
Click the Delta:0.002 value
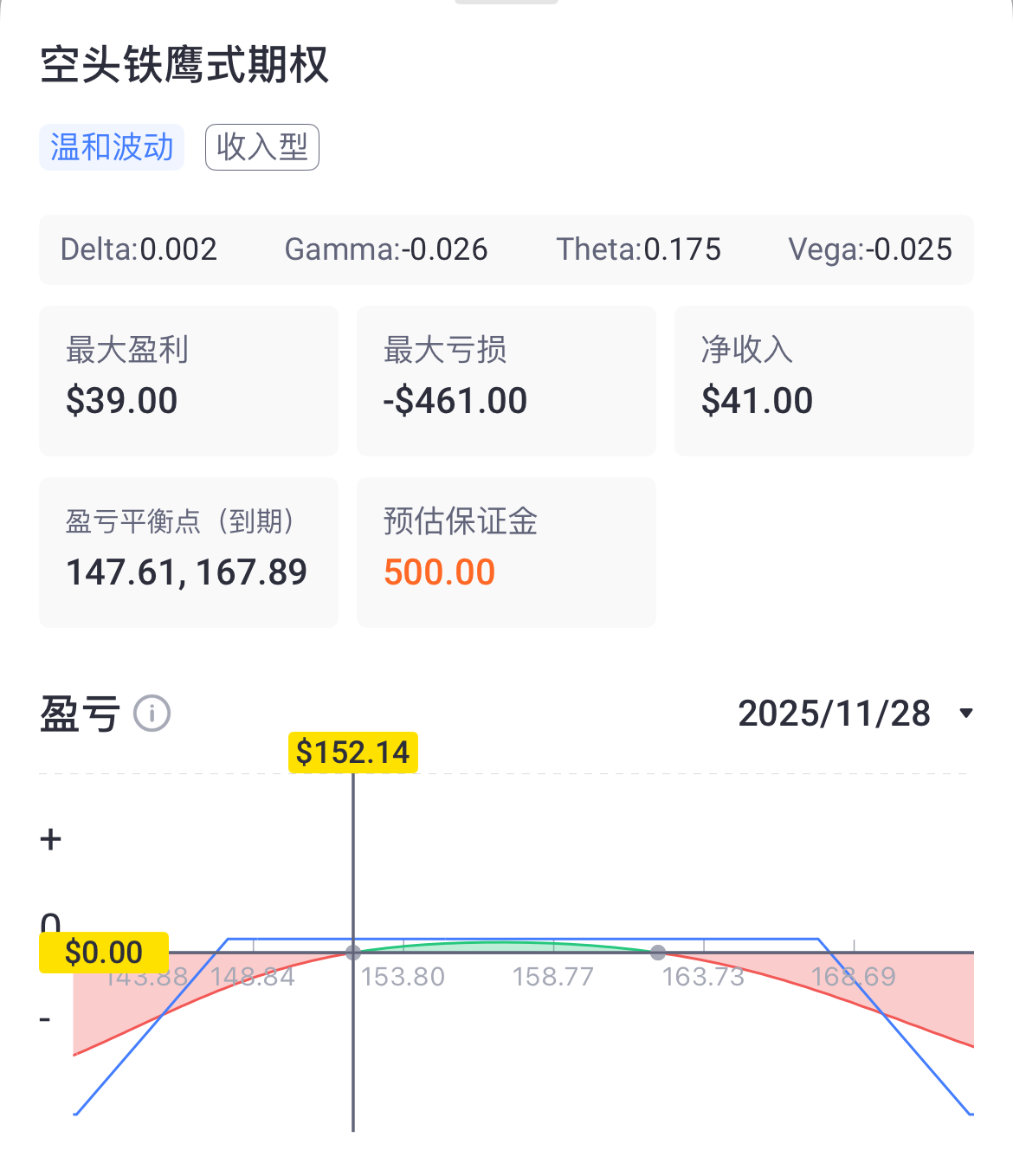coord(139,249)
